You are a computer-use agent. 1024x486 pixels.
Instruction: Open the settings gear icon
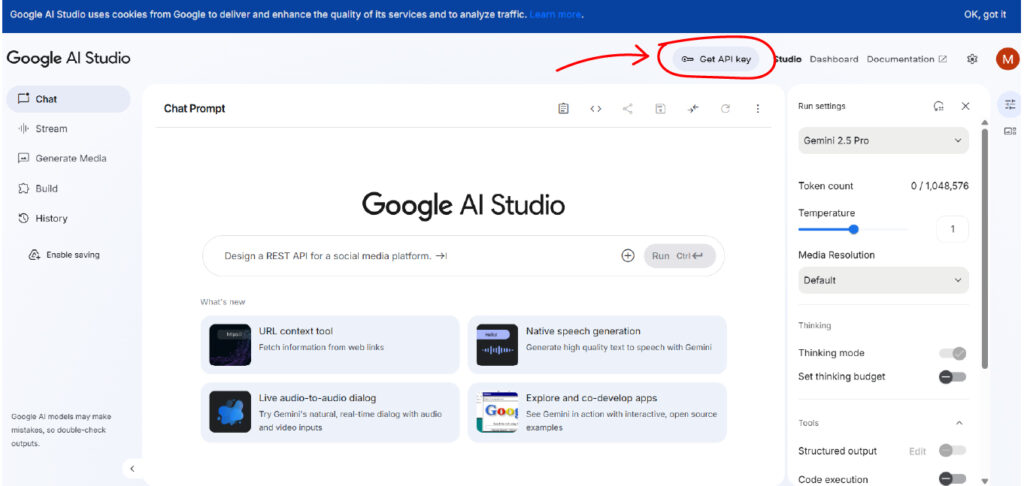pyautogui.click(x=972, y=59)
